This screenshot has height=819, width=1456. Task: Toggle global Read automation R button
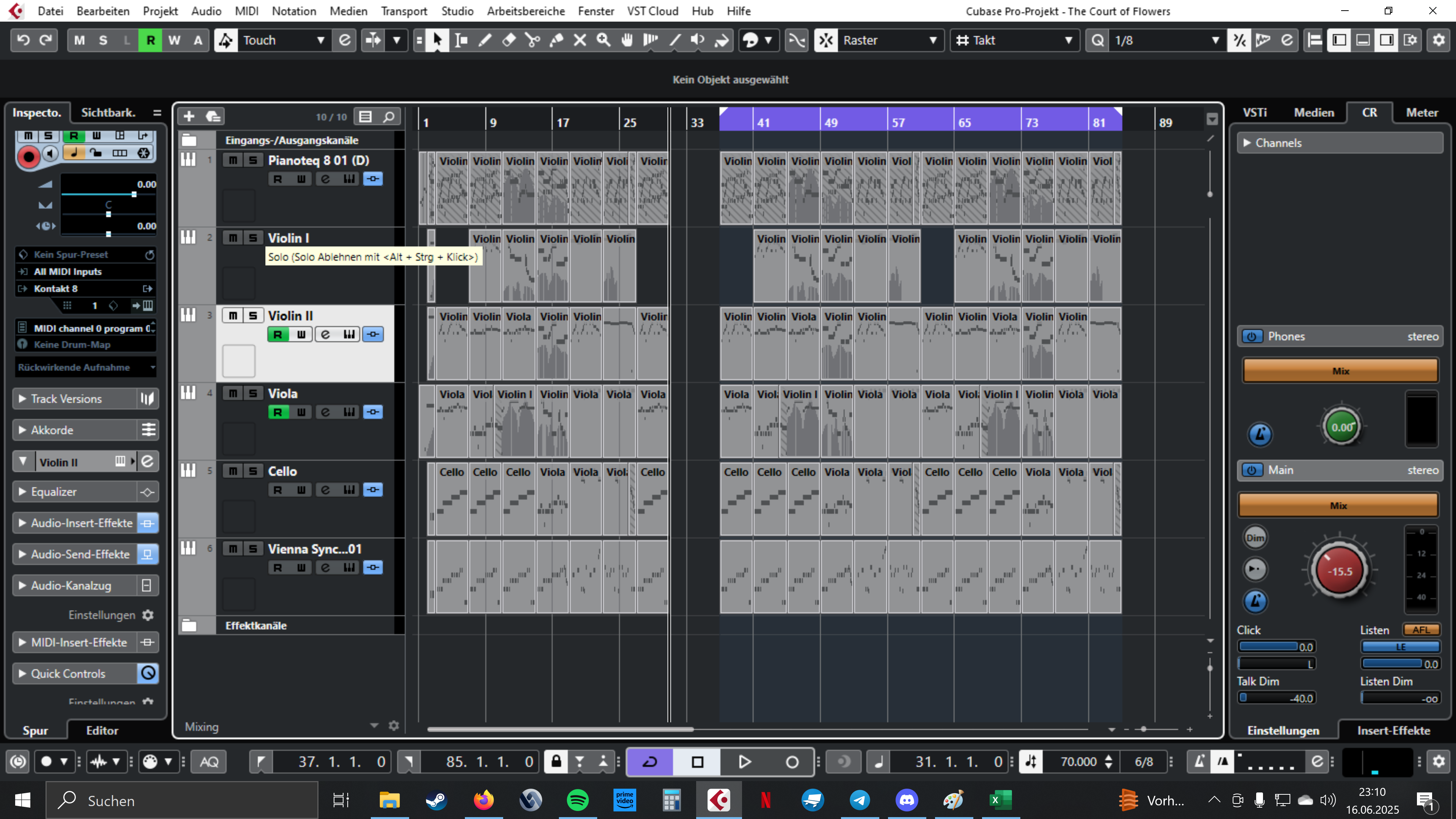click(151, 40)
